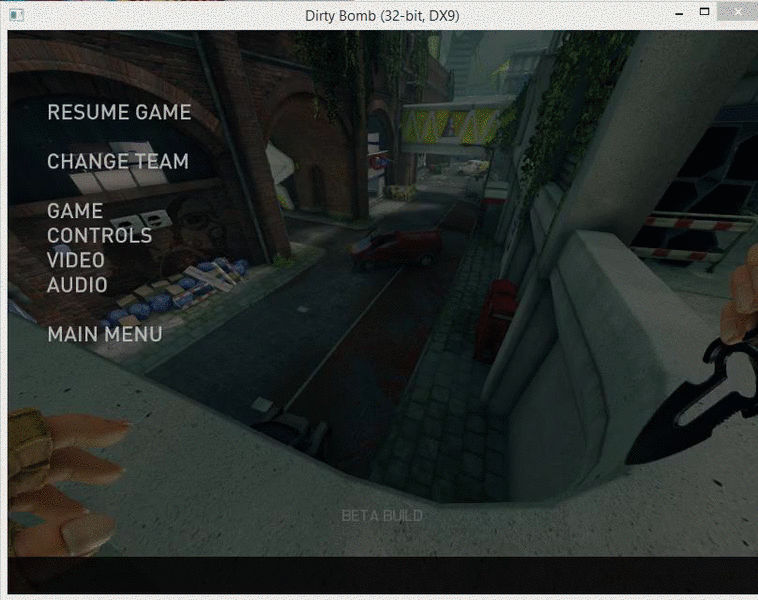Minimize the Dirty Bomb window
This screenshot has height=600, width=758.
click(679, 14)
